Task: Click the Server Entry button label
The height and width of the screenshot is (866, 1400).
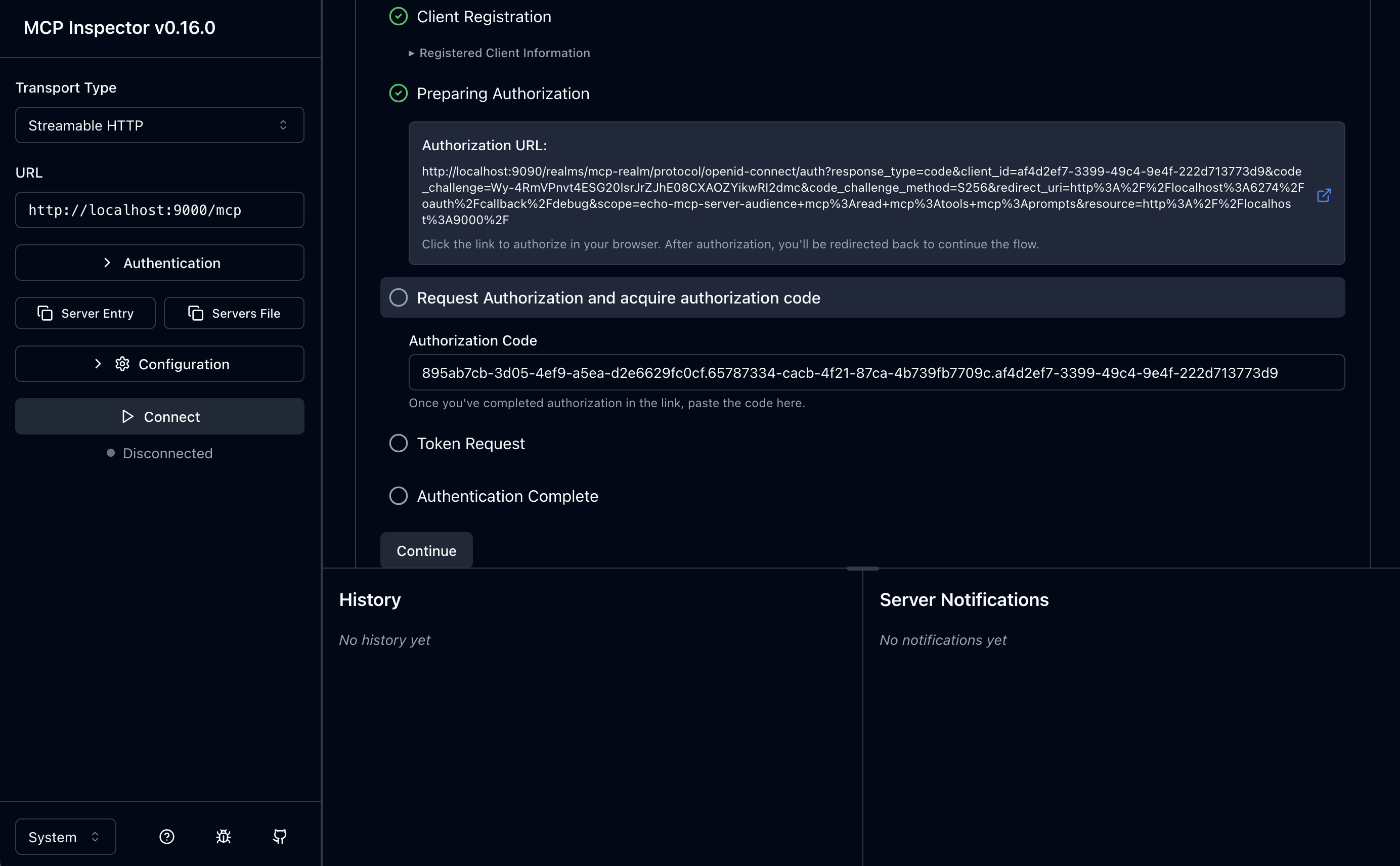Action: click(x=97, y=313)
